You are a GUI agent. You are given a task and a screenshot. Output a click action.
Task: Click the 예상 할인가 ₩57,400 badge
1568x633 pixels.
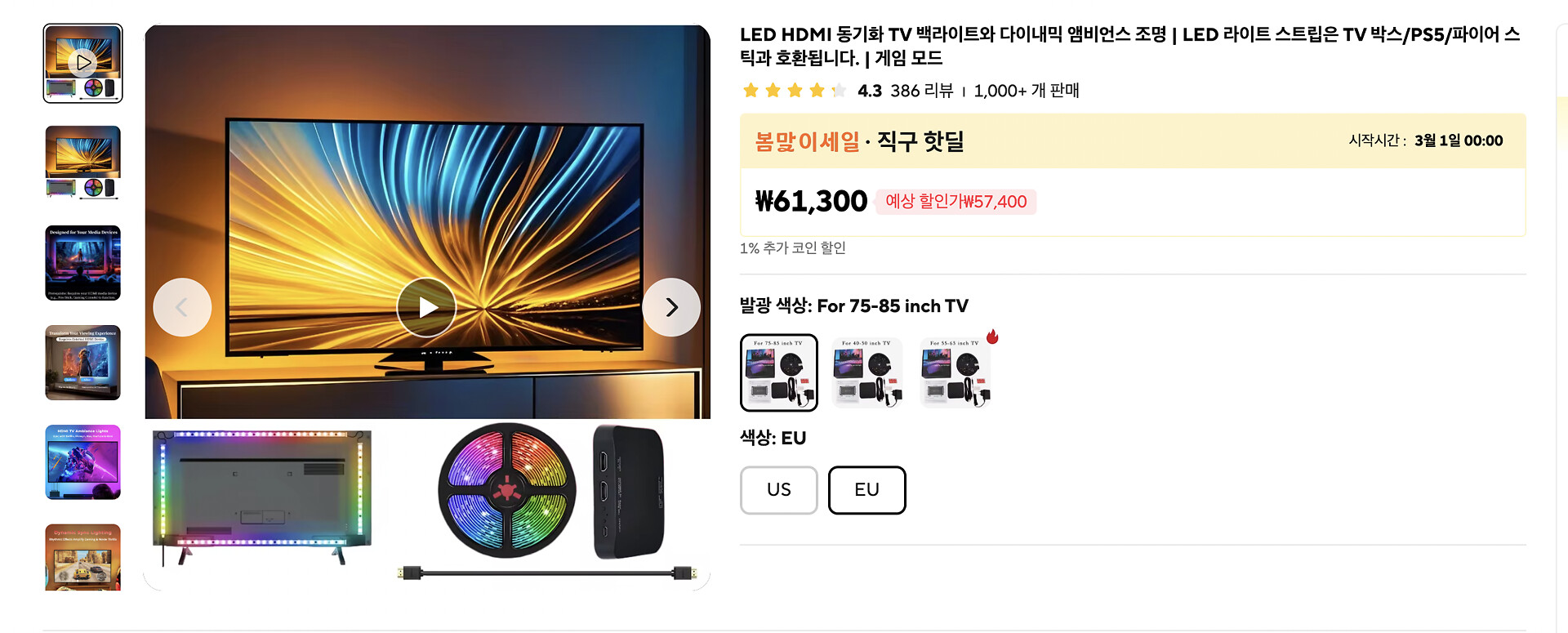(955, 202)
